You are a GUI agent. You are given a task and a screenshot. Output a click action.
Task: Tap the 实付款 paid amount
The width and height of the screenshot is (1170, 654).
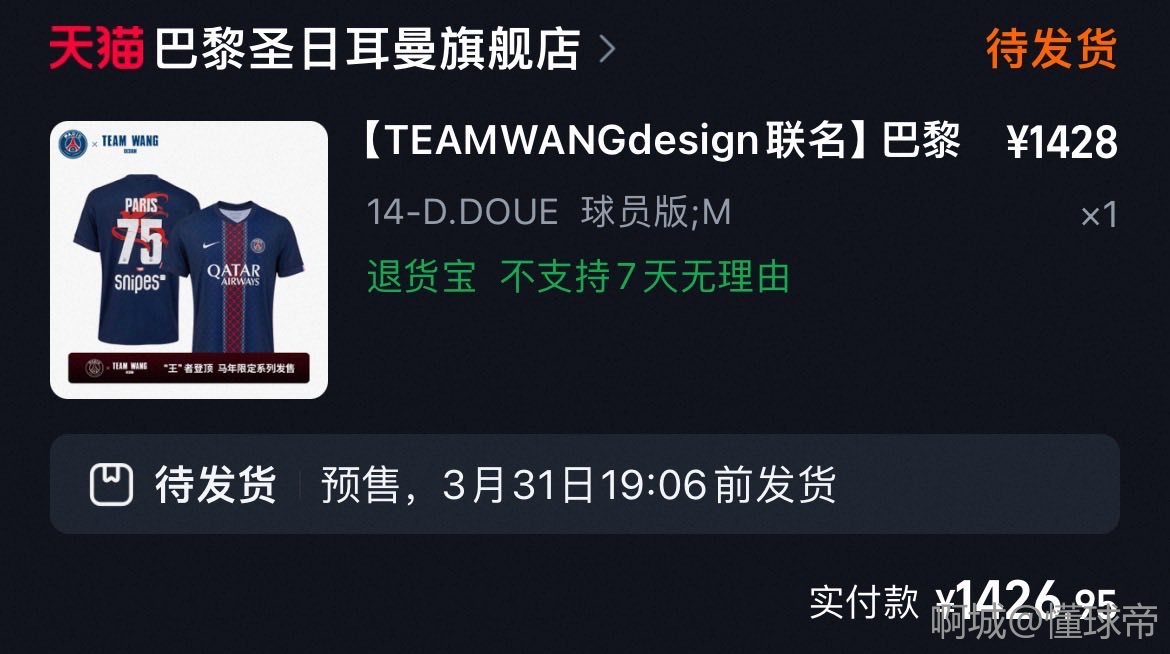[963, 602]
